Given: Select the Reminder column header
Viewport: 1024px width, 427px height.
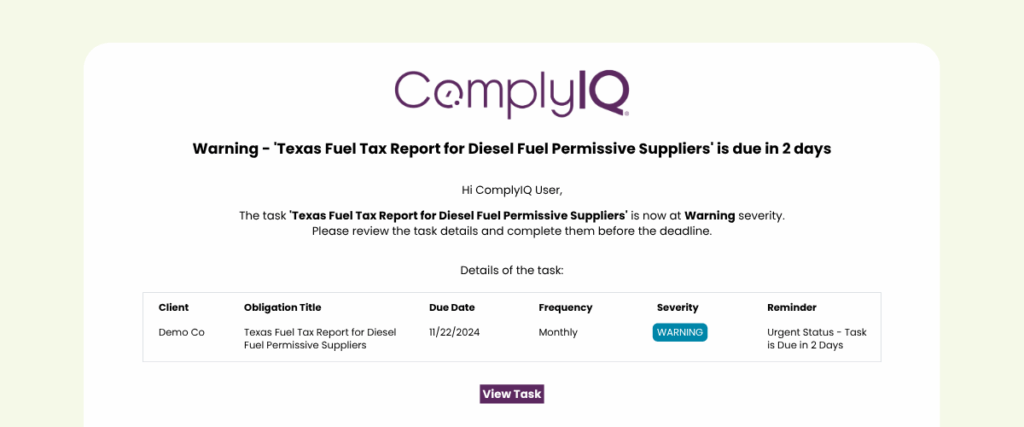Looking at the screenshot, I should tap(791, 308).
